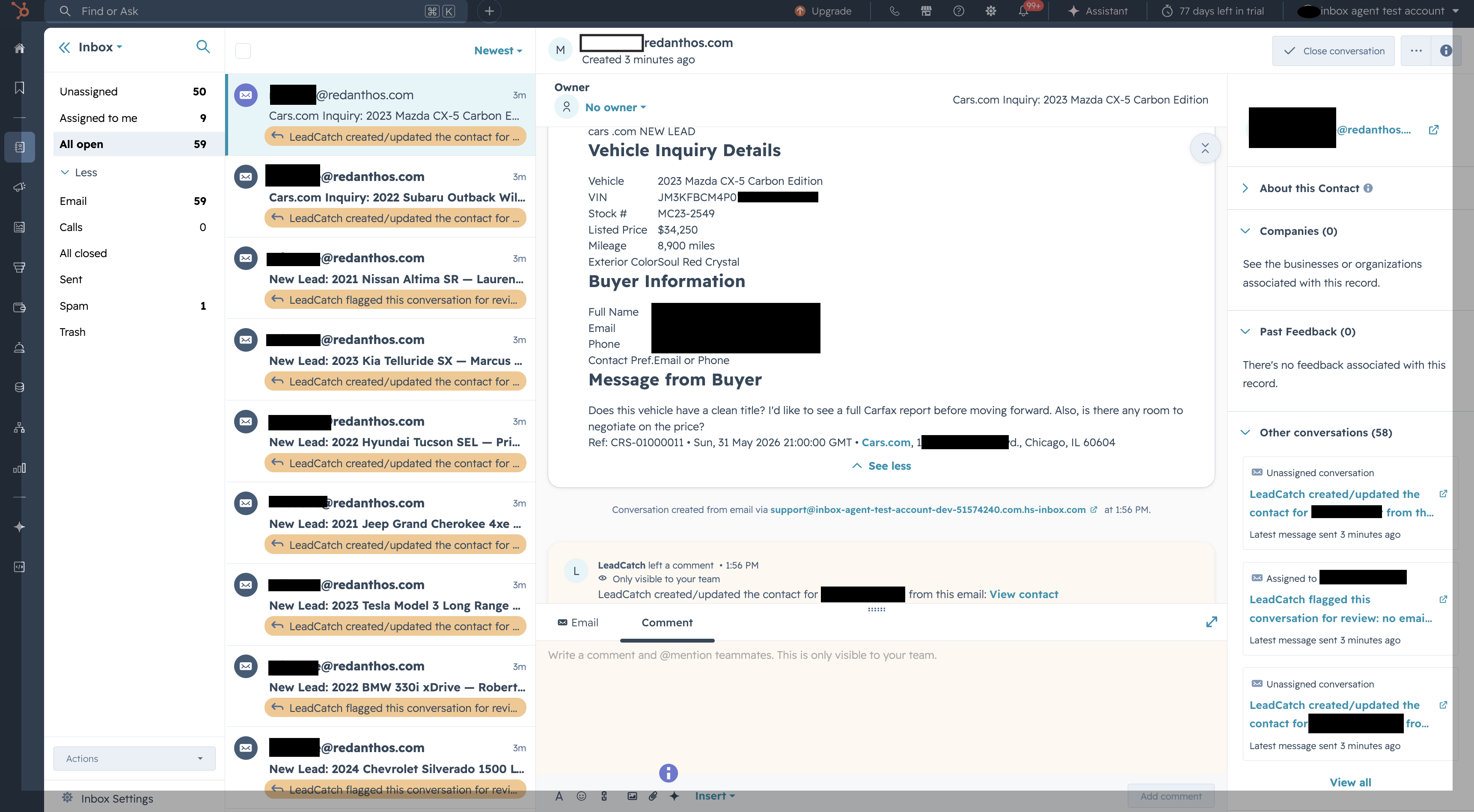Click the Close conversation button
Screen dimensions: 1474x812
point(1333,51)
